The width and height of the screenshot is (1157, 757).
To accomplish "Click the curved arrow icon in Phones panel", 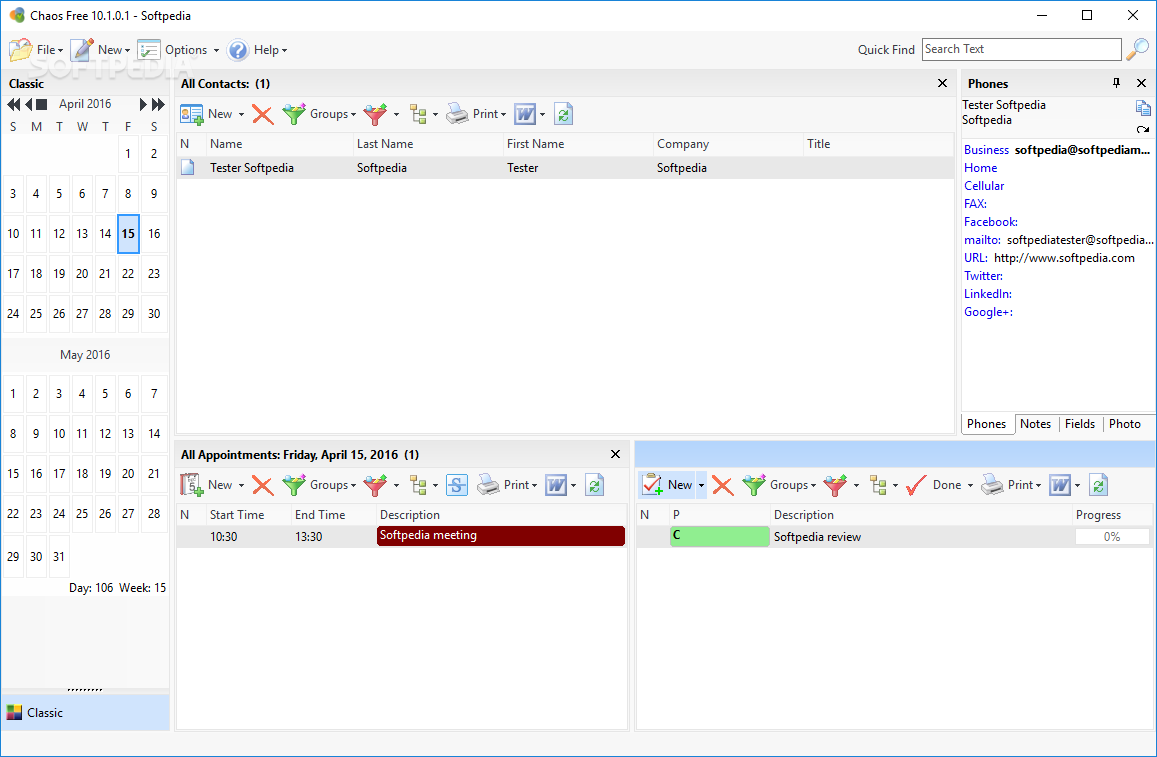I will [1143, 130].
